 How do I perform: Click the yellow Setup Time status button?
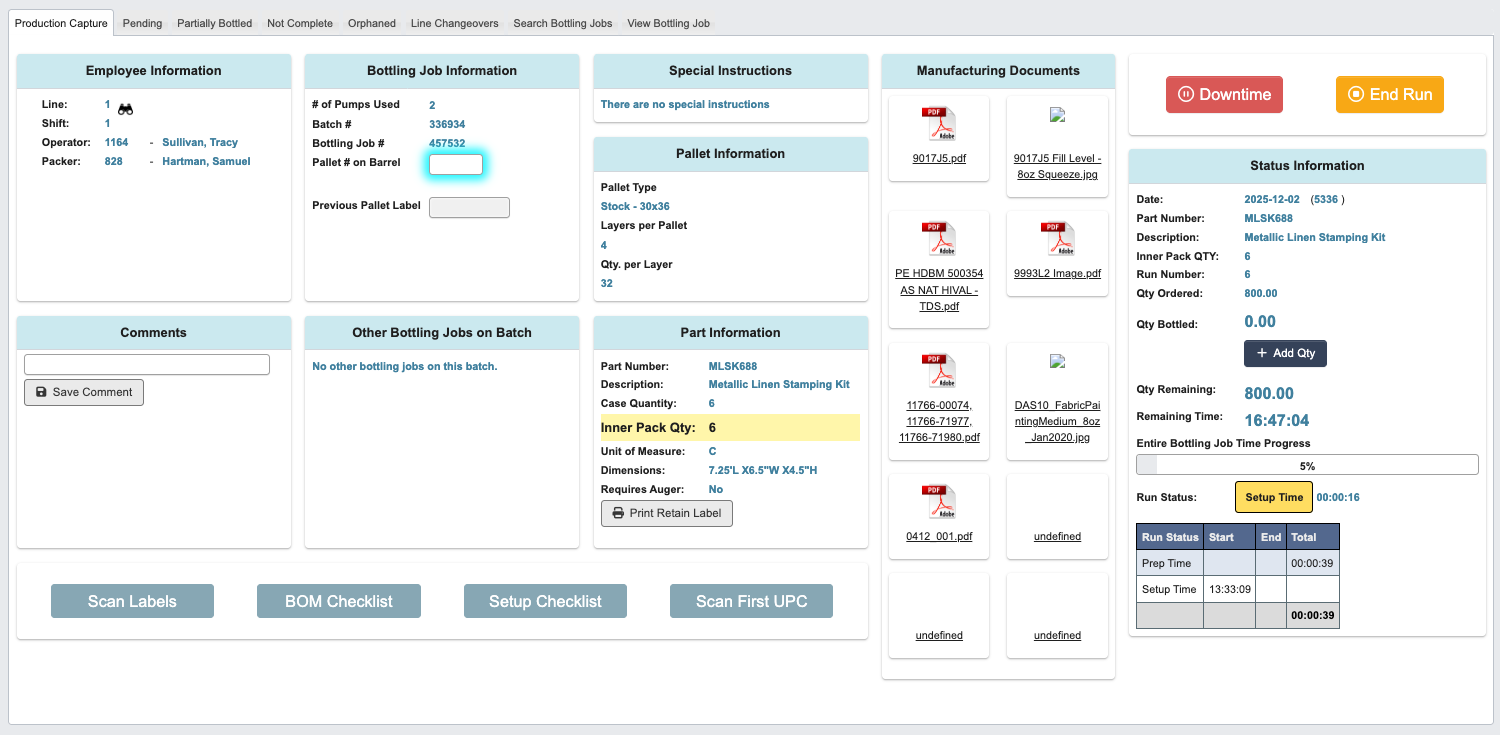click(x=1274, y=497)
